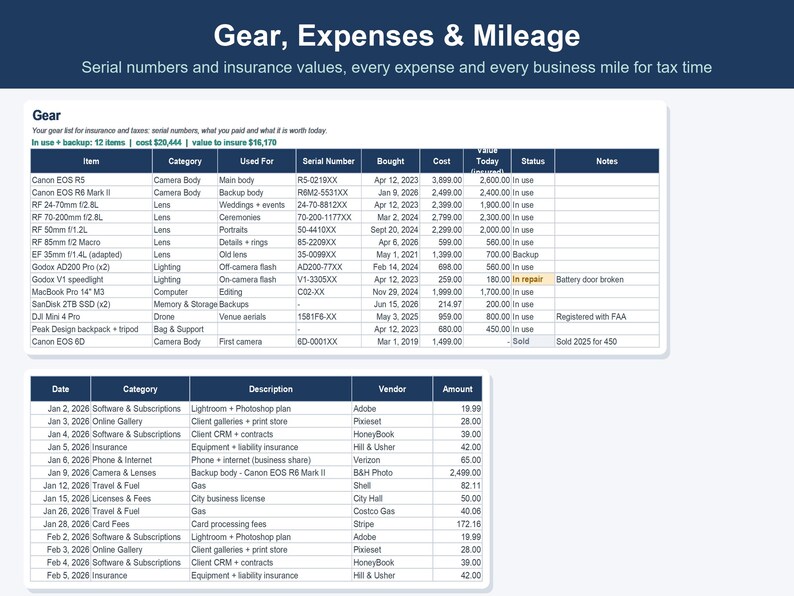Click the In repair status cell
794x596 pixels.
pos(533,279)
